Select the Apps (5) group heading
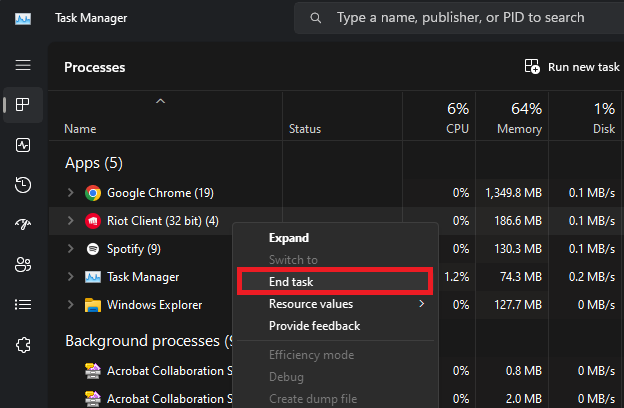The height and width of the screenshot is (408, 624). 94,163
